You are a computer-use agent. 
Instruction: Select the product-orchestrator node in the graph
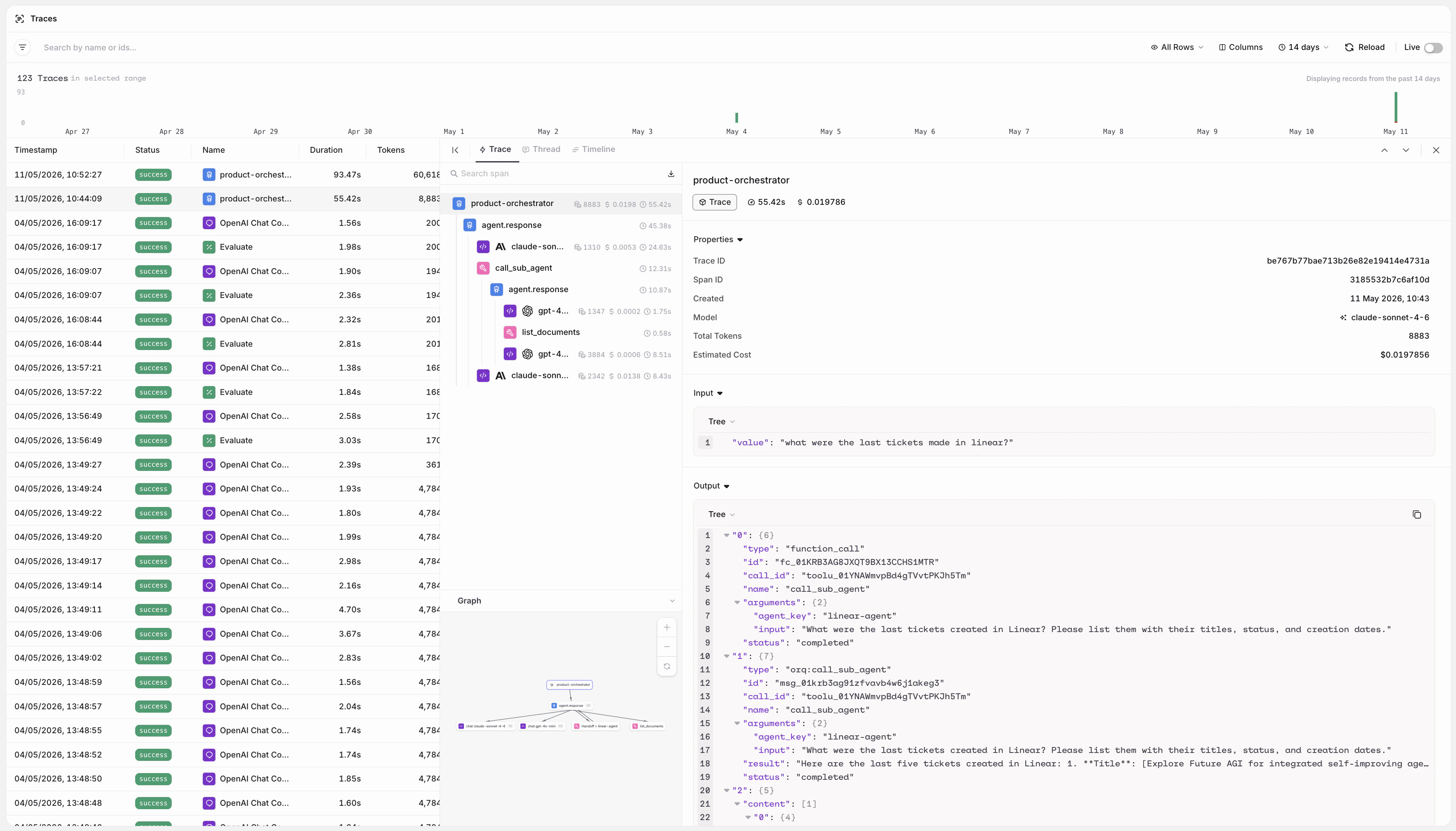pos(570,685)
